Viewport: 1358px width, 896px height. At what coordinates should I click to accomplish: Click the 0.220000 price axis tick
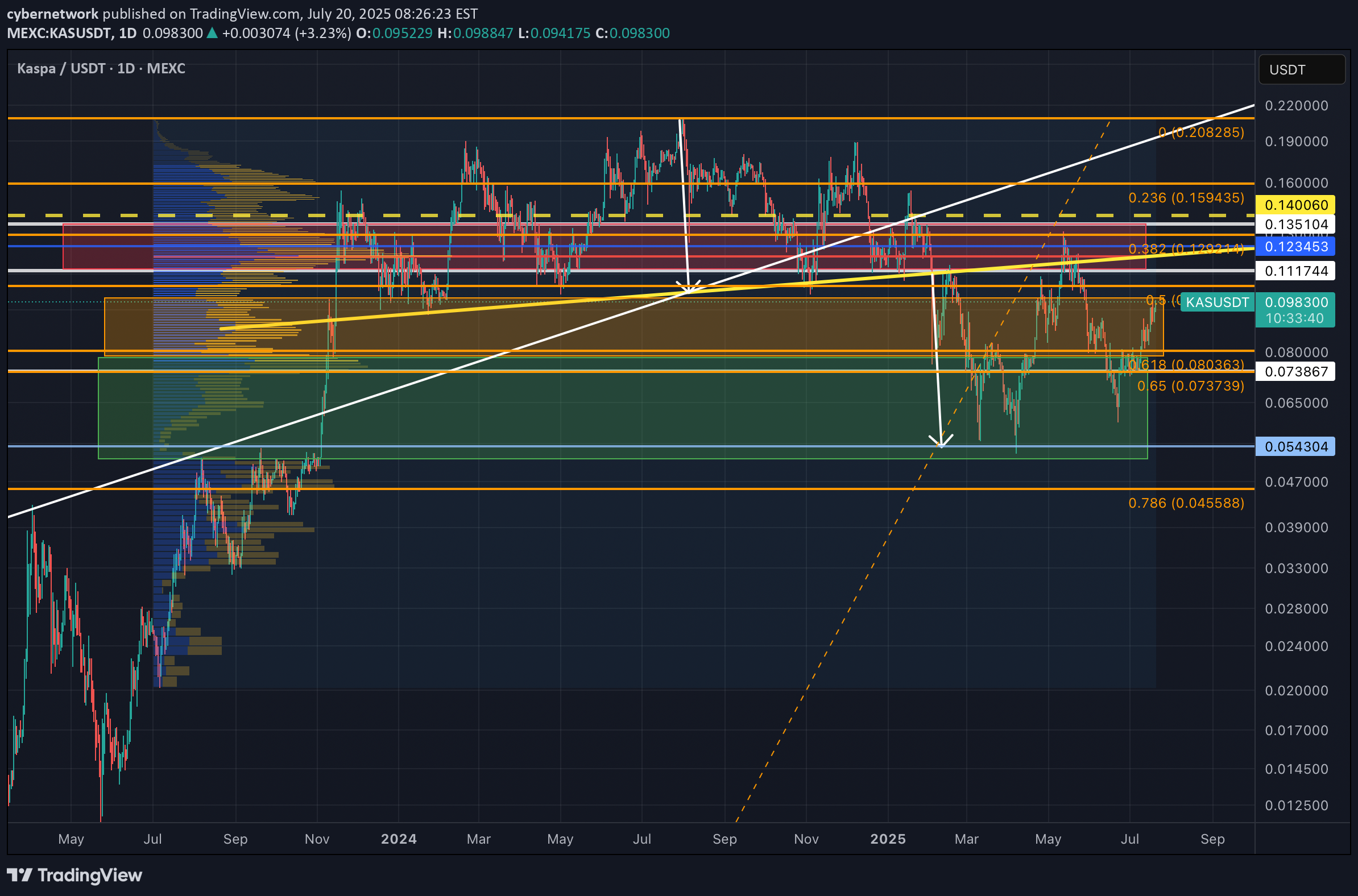click(1296, 106)
